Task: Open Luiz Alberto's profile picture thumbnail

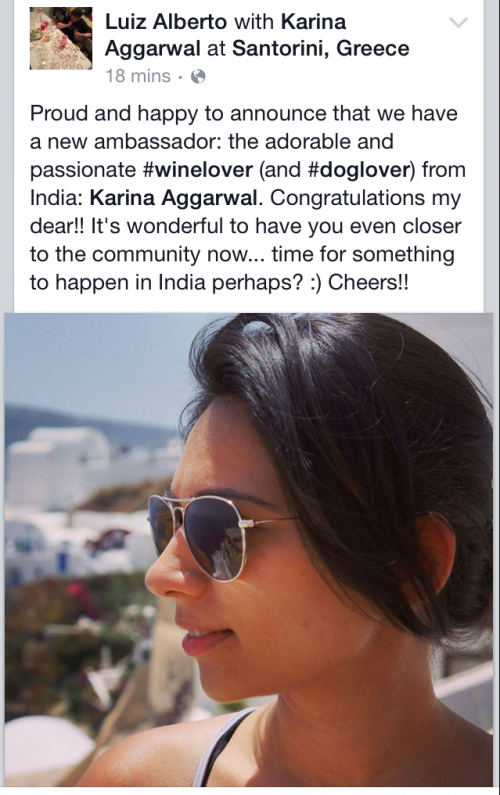Action: pos(61,39)
